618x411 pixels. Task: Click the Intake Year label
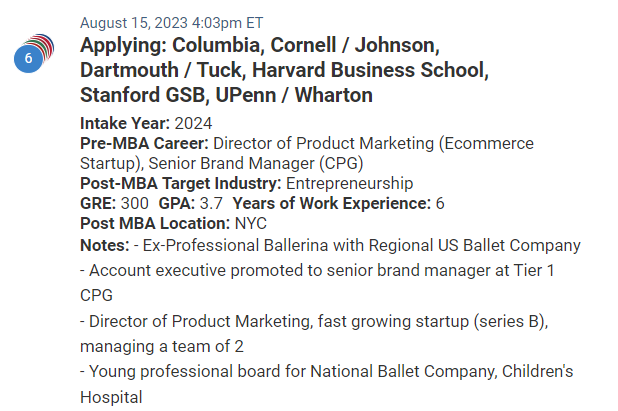(125, 123)
